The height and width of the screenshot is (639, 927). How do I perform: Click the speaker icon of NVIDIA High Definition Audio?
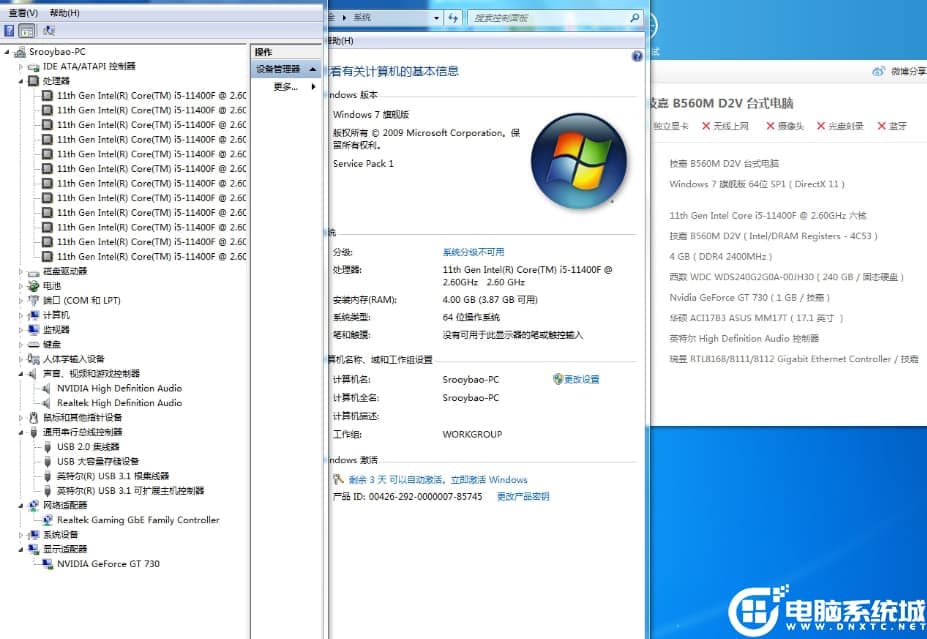[x=47, y=388]
